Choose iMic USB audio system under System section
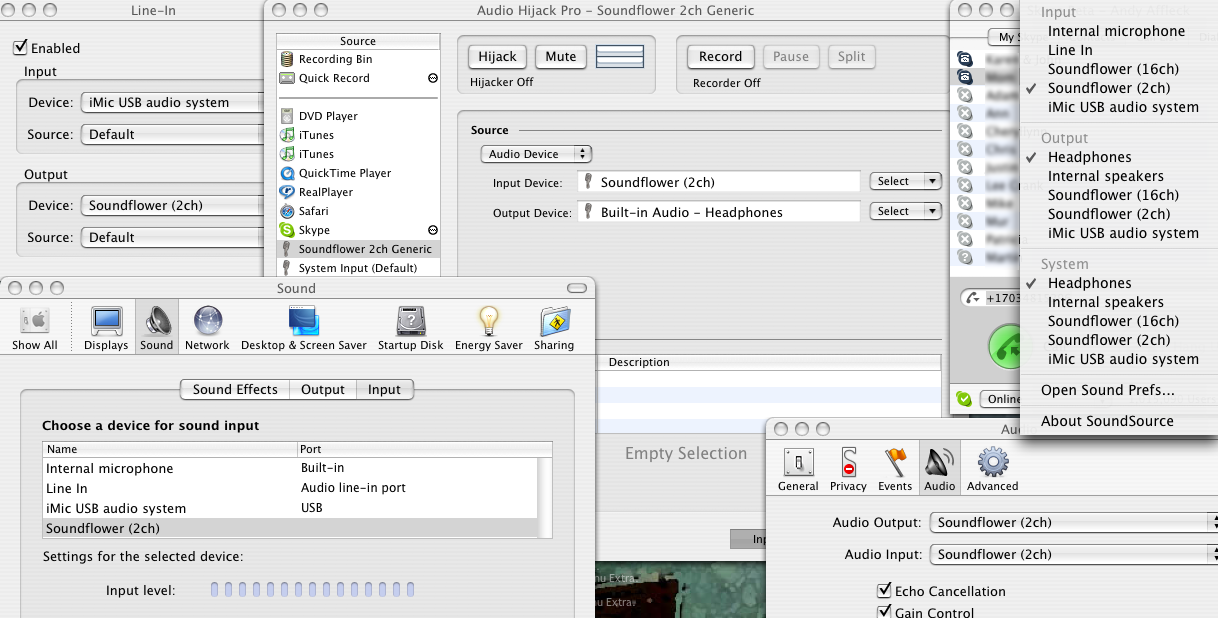1218x618 pixels. tap(1117, 359)
